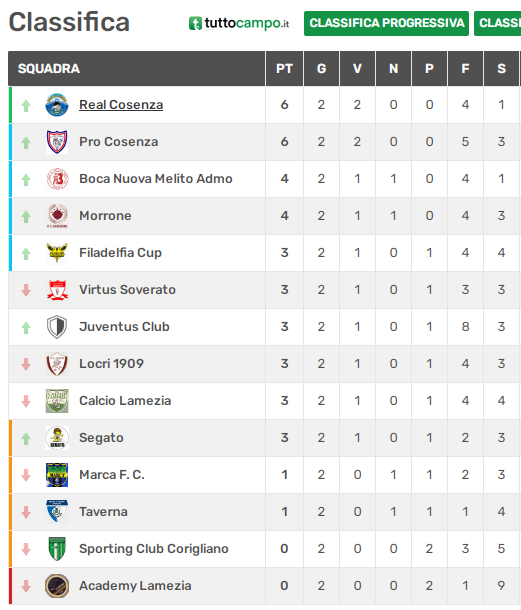The image size is (521, 610).
Task: Open the tuttocampo.it logo link
Action: [x=239, y=23]
